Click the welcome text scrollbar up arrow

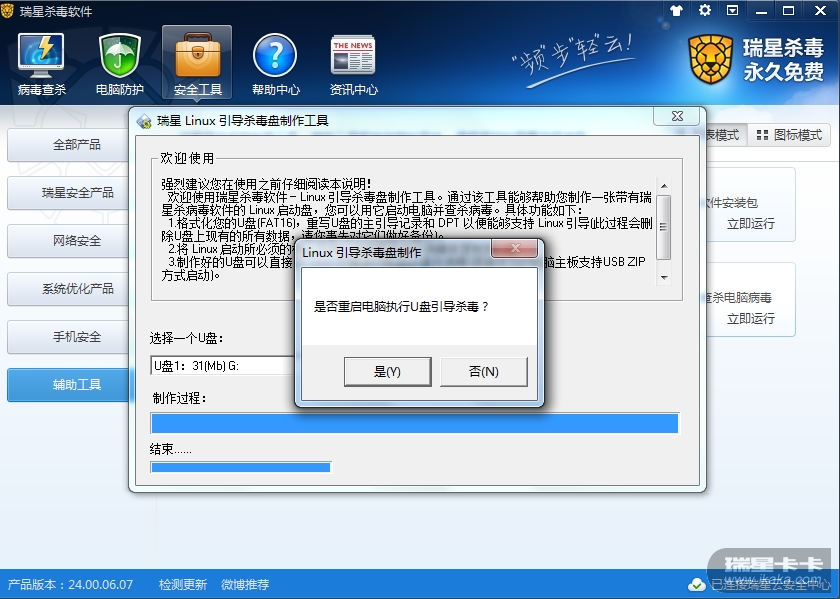[664, 186]
